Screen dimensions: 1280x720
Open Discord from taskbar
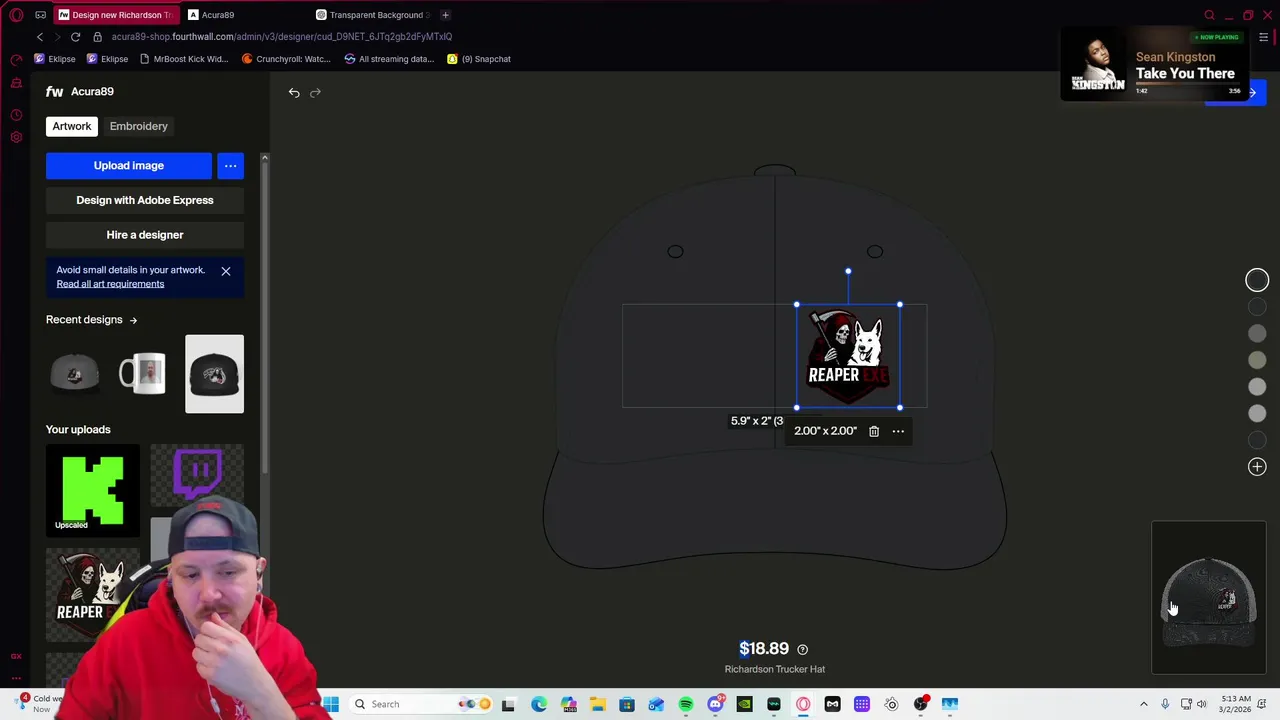click(715, 704)
